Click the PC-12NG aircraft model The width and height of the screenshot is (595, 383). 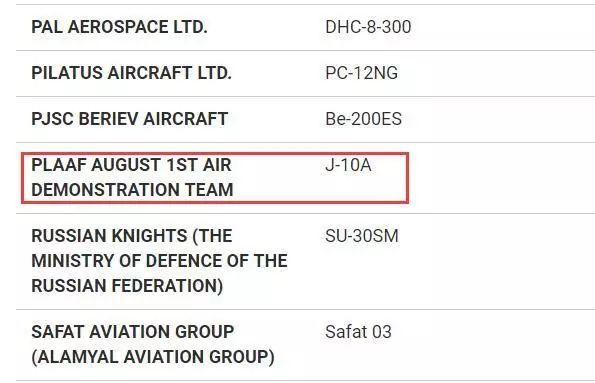coord(361,73)
